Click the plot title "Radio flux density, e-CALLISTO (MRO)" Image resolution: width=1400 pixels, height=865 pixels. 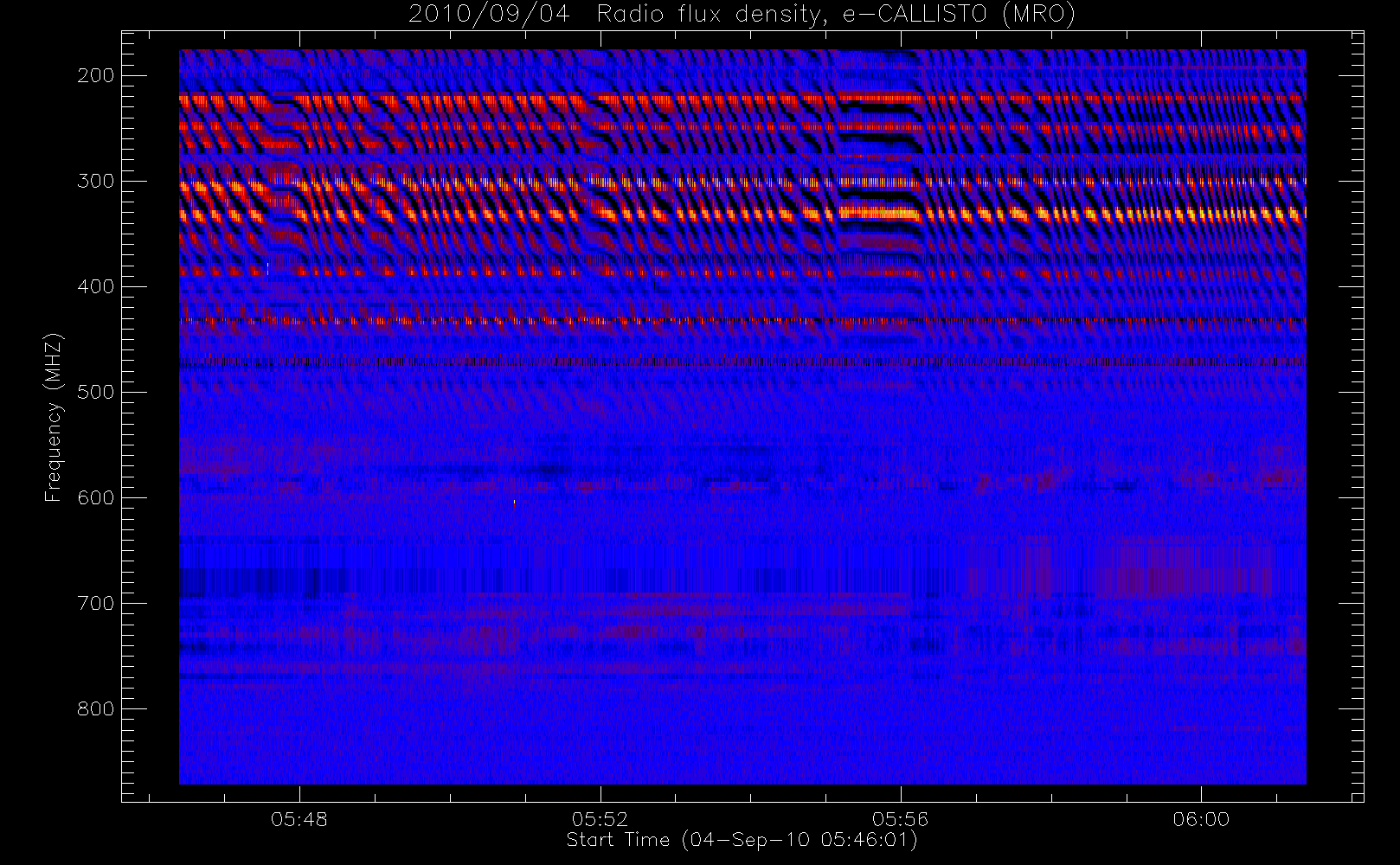pos(836,15)
